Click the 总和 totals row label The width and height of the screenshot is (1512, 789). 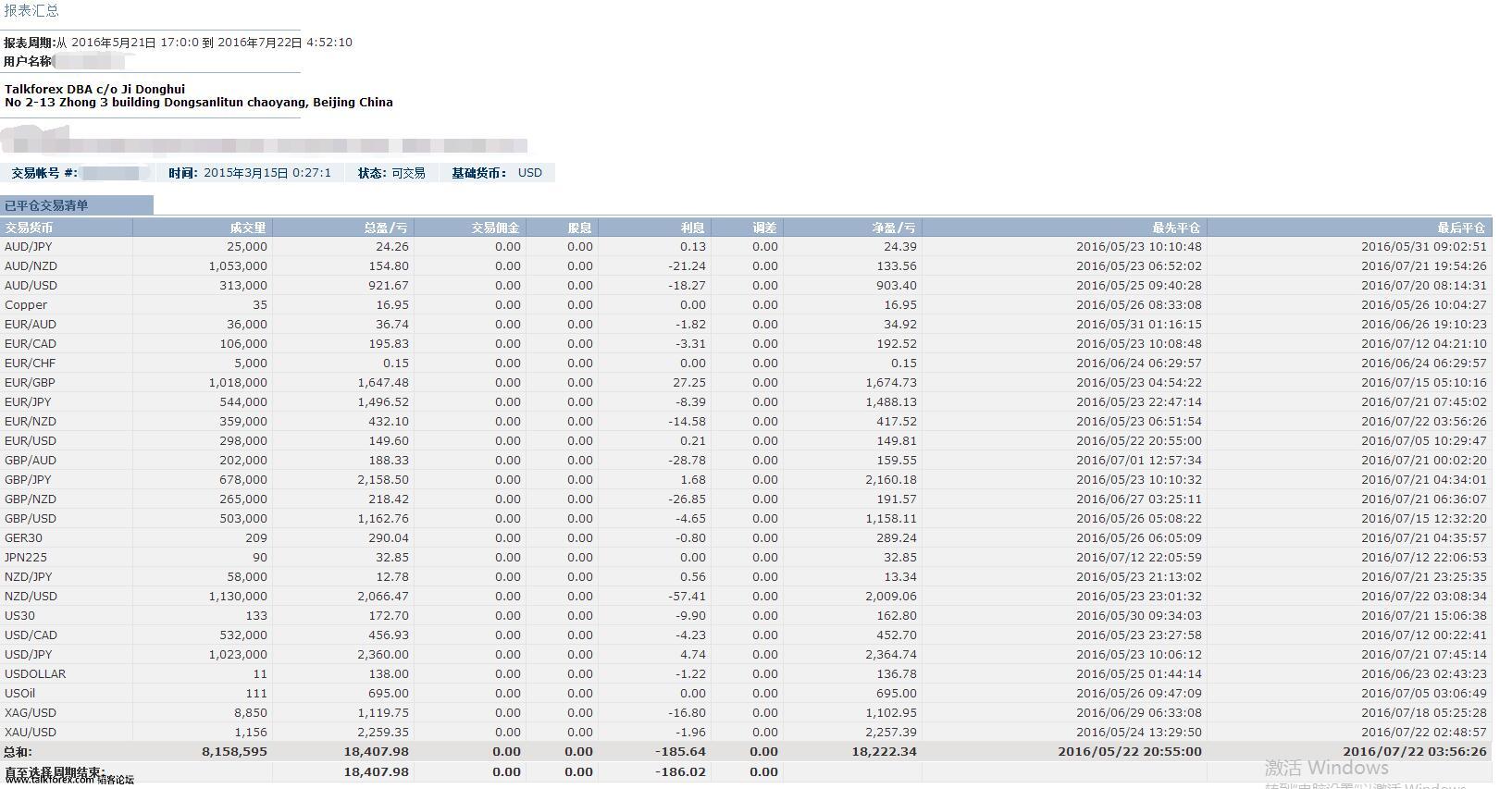[x=18, y=751]
